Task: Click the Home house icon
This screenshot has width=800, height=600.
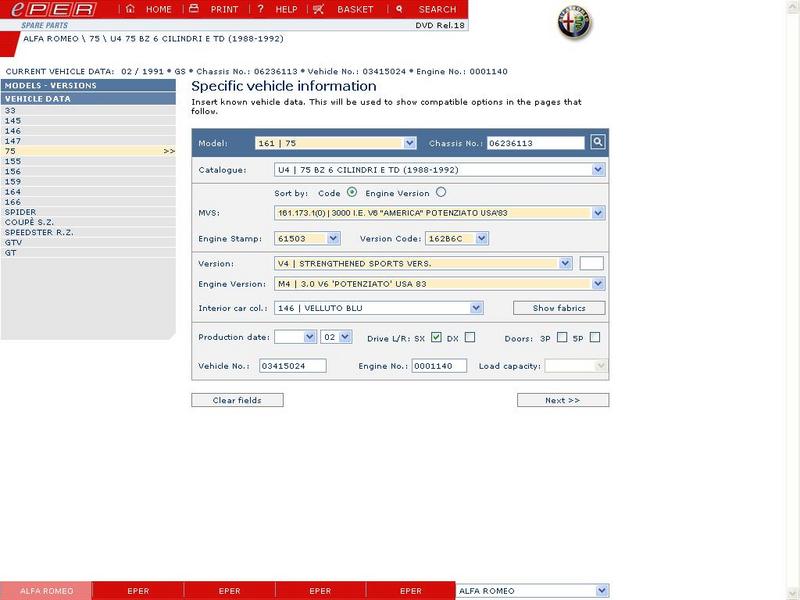Action: (x=131, y=9)
